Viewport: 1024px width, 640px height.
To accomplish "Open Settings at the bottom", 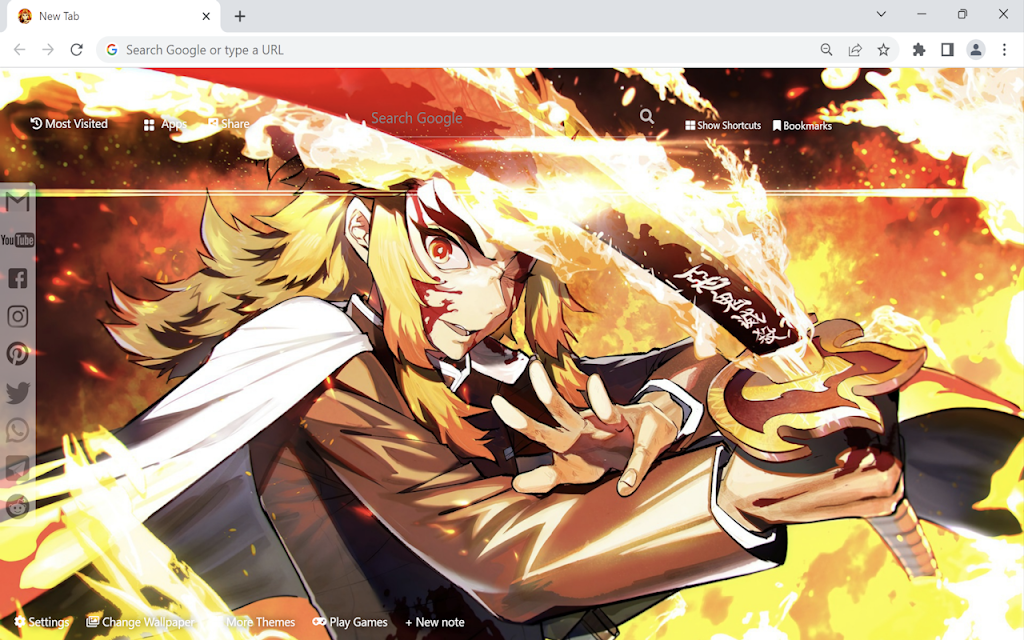I will (42, 622).
